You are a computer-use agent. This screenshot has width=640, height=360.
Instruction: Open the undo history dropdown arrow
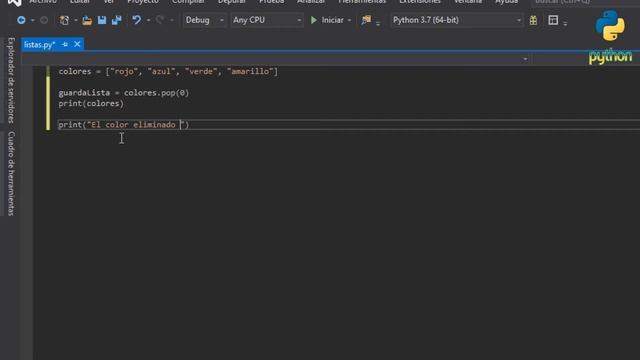[x=148, y=20]
